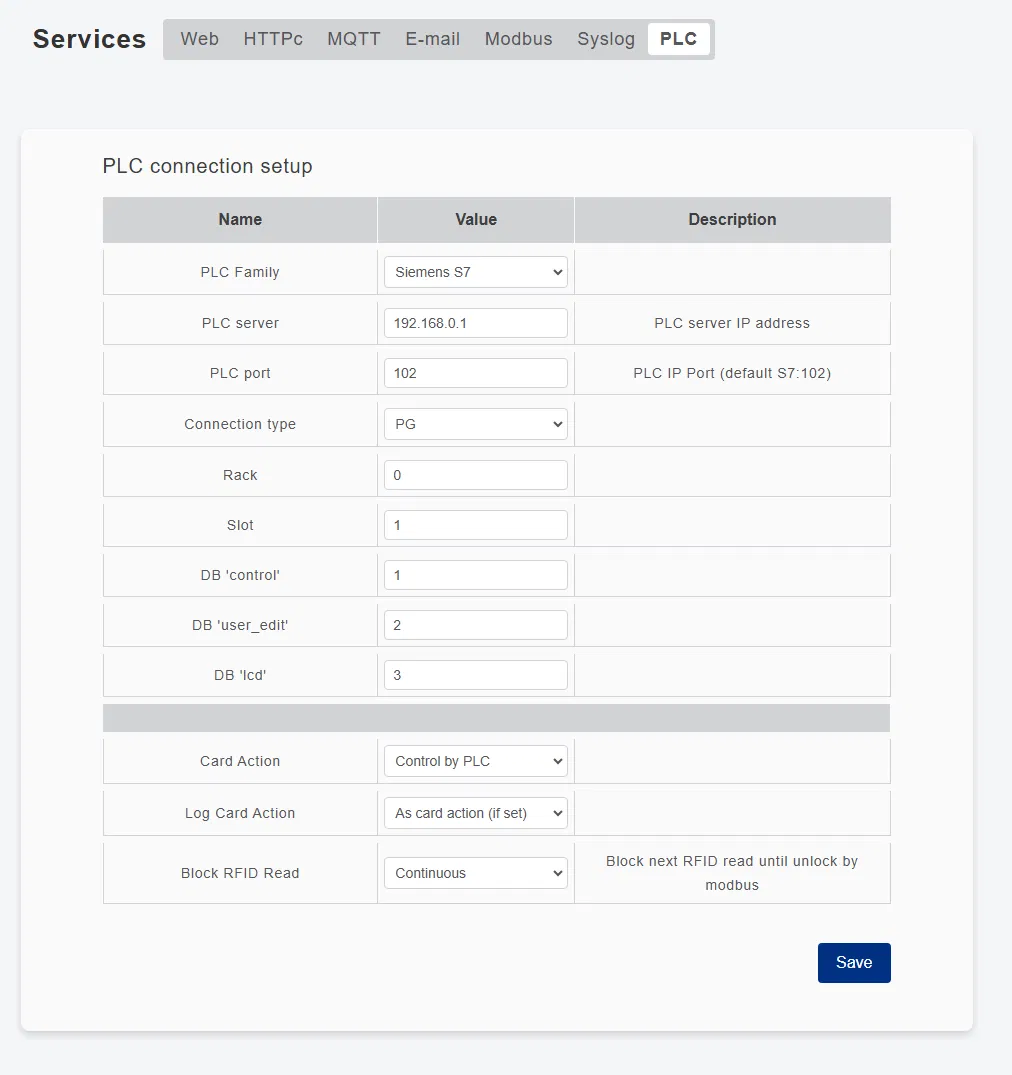Open the PLC Family dropdown

click(476, 272)
